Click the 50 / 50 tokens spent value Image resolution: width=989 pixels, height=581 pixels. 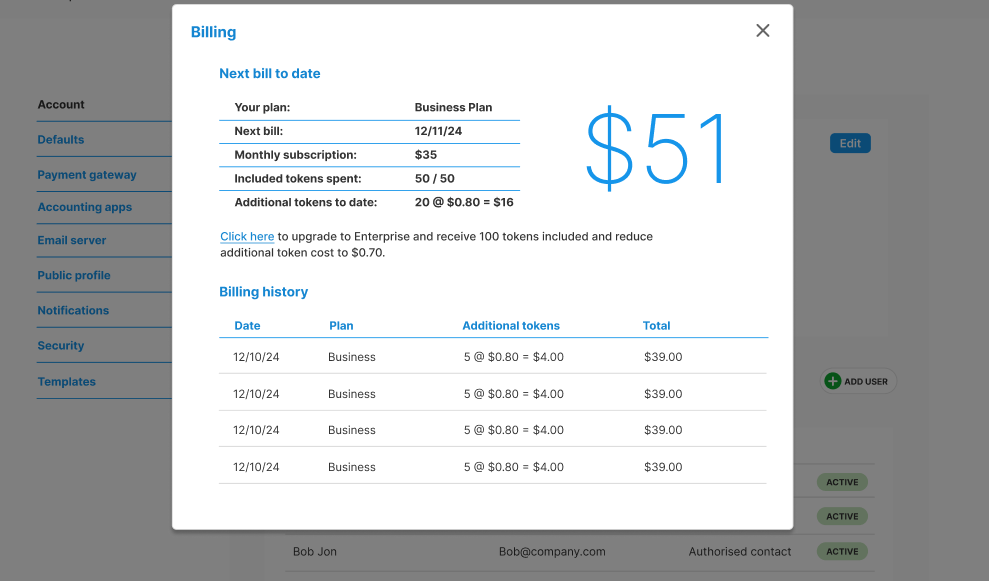tap(435, 179)
